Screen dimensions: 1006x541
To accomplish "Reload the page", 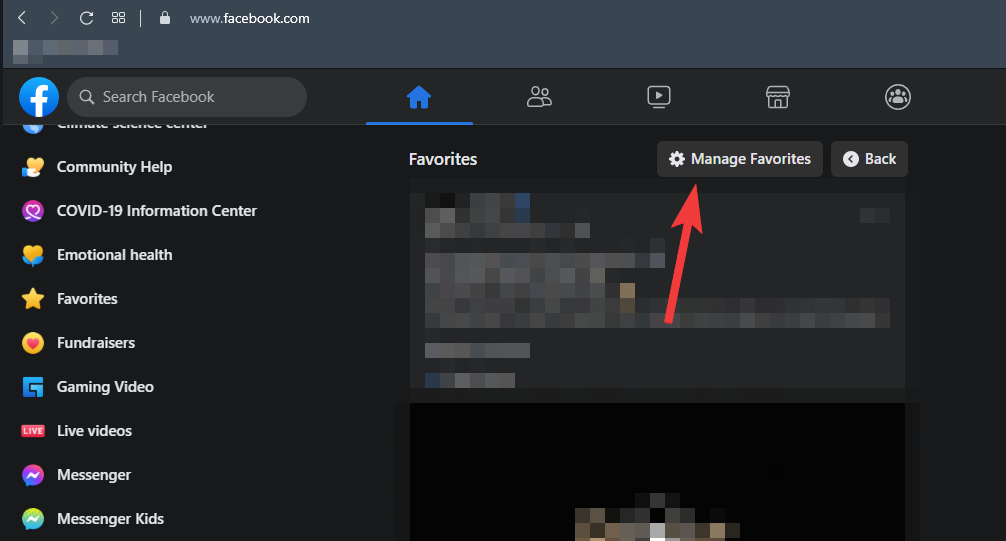I will click(x=86, y=18).
